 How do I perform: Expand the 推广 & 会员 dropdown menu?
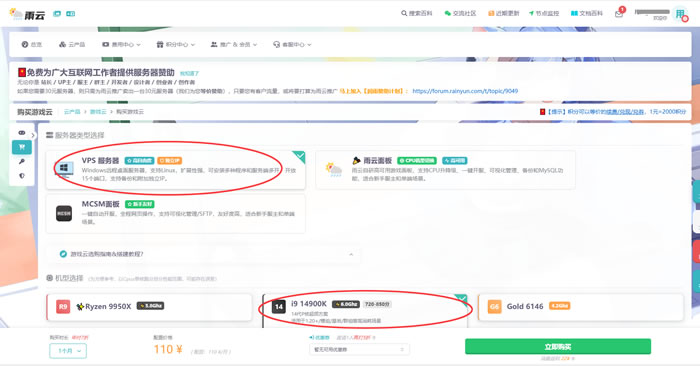coord(234,45)
